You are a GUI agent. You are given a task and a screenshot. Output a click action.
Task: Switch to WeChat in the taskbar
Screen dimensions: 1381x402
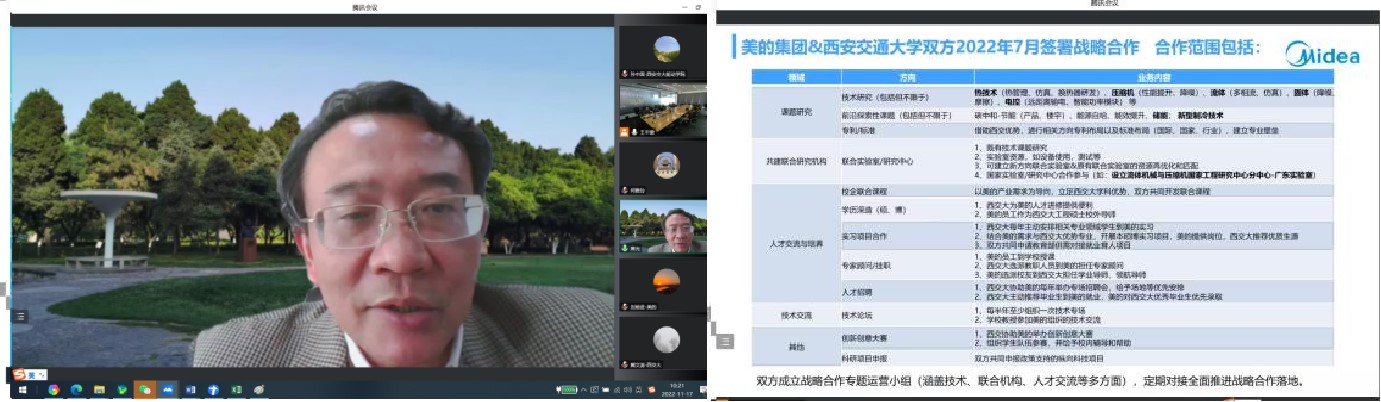144,390
